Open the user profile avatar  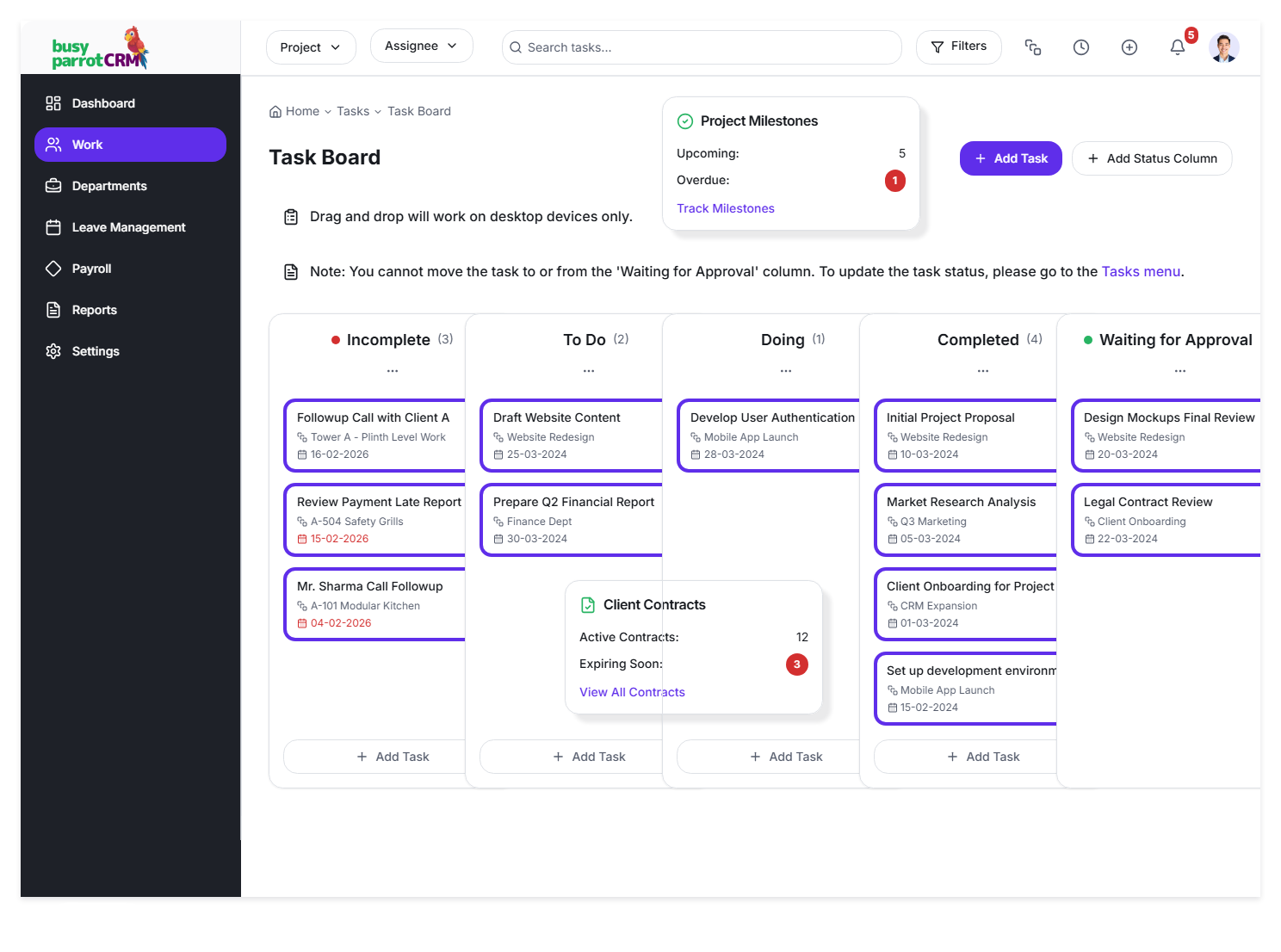1223,47
